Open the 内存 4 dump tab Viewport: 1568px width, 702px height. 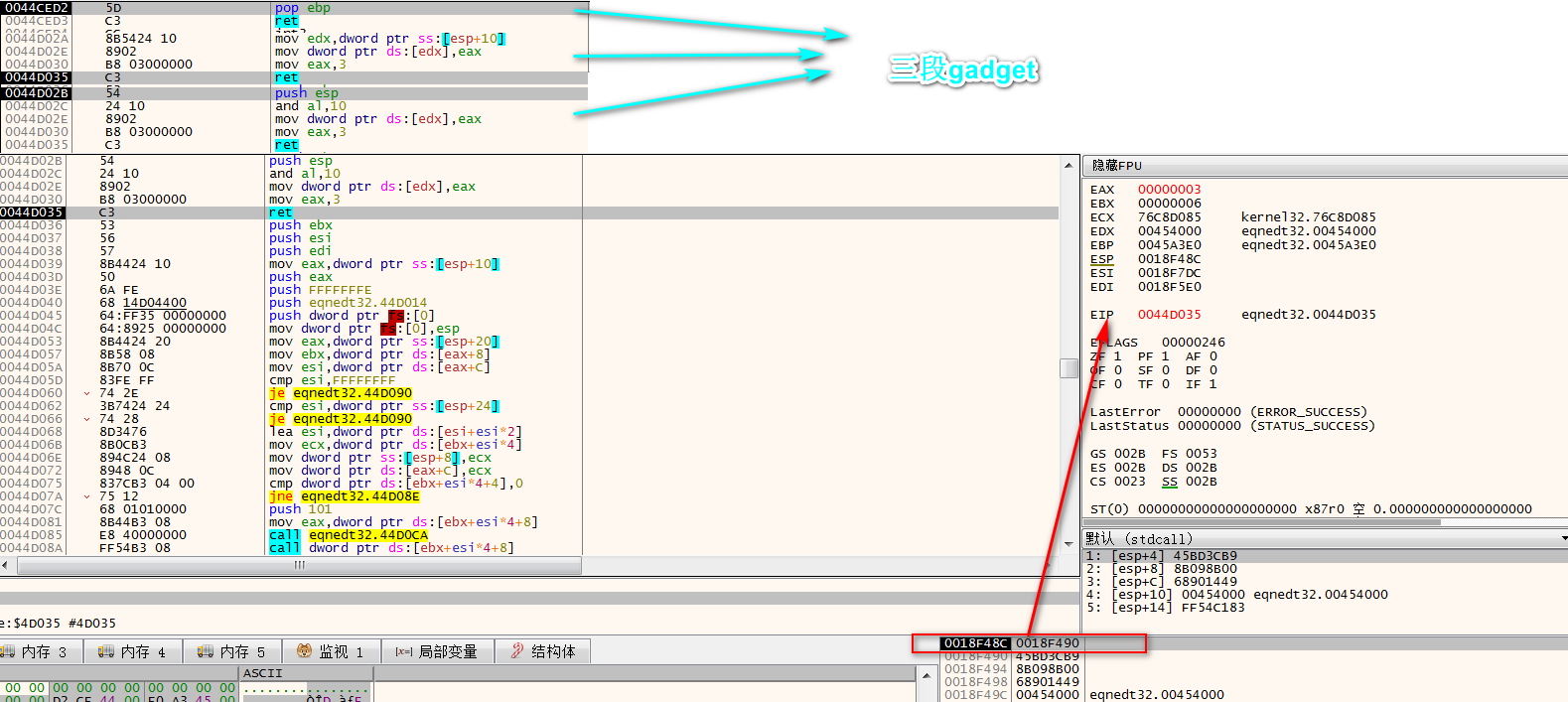[132, 651]
